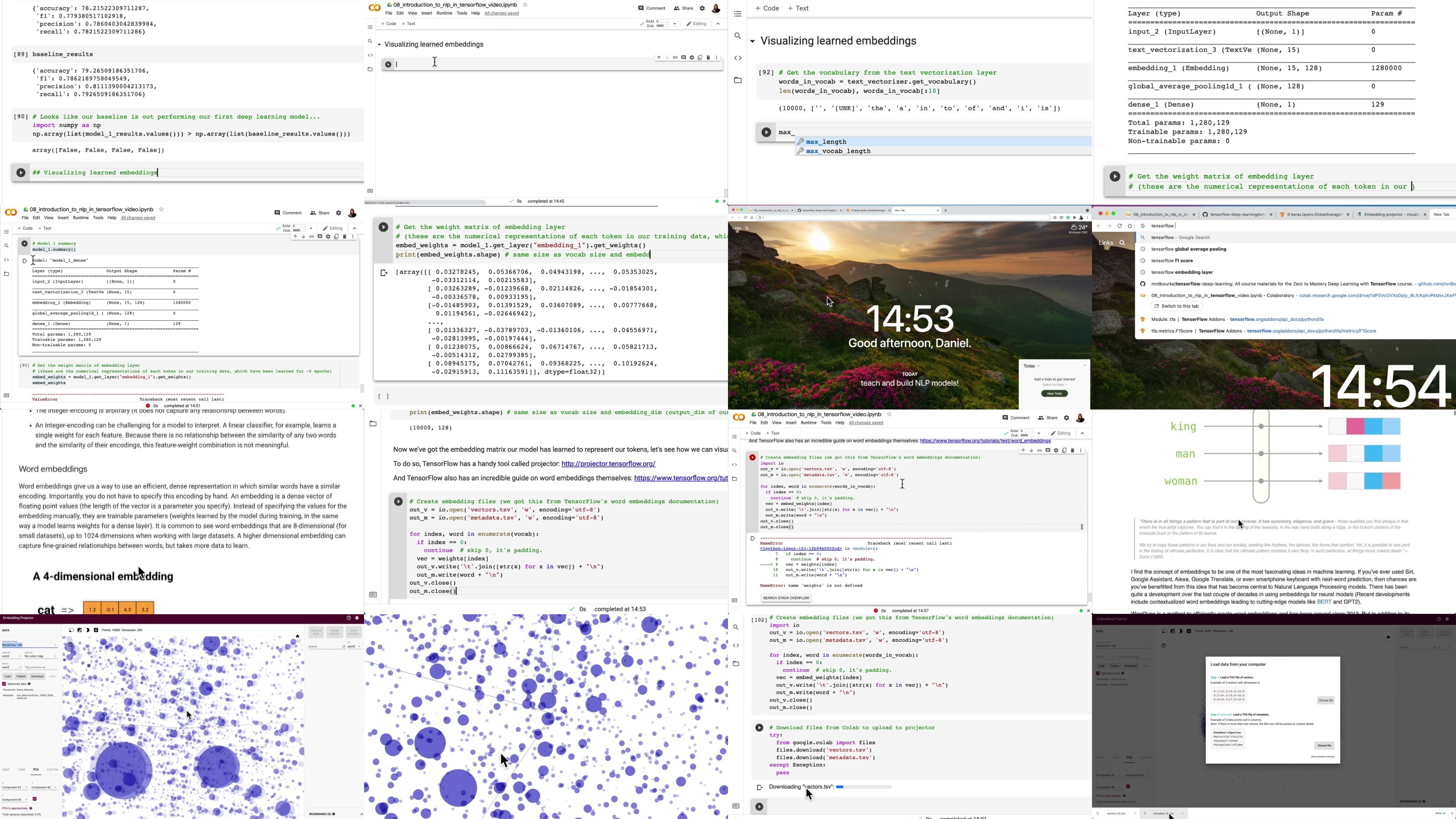Star the notebook in the 14:45 Colab window
This screenshot has width=1456, height=819.
pos(525,5)
